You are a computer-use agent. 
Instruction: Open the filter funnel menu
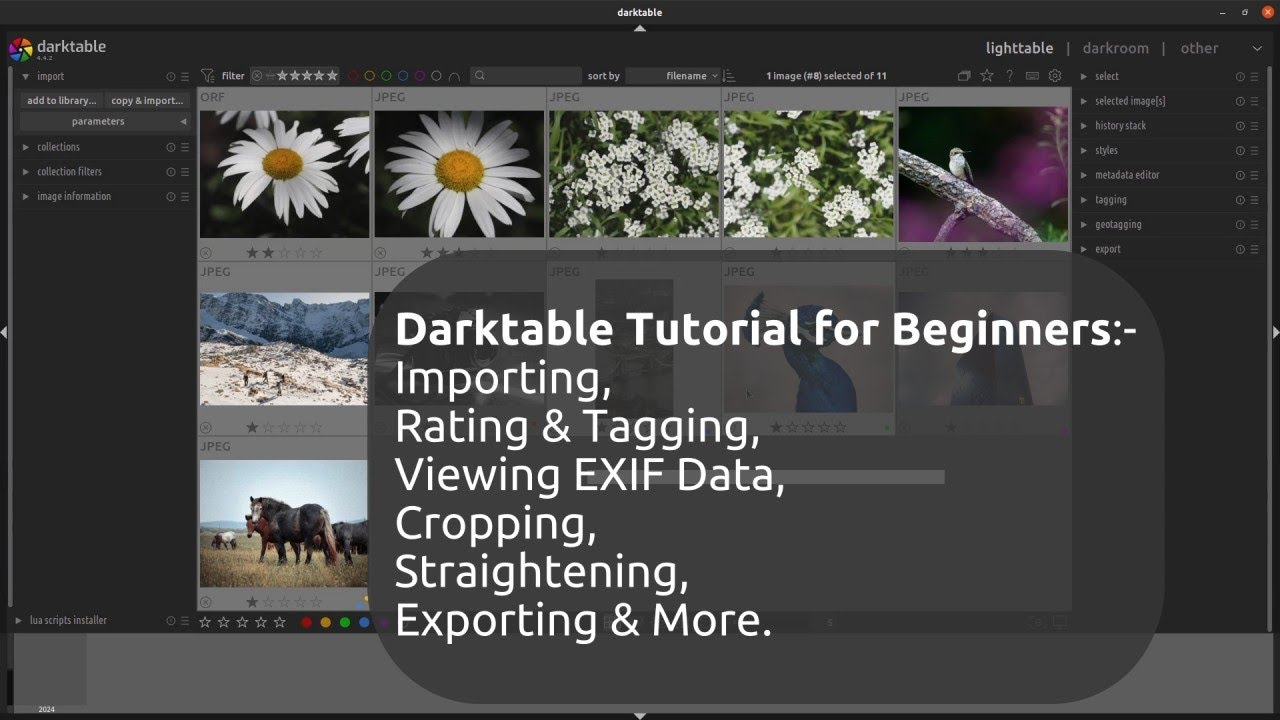(x=207, y=76)
